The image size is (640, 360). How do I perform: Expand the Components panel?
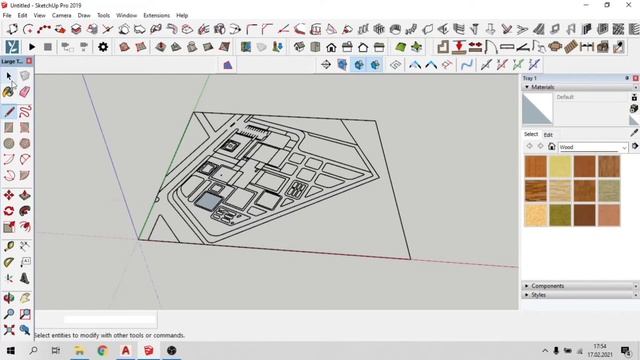click(x=527, y=286)
